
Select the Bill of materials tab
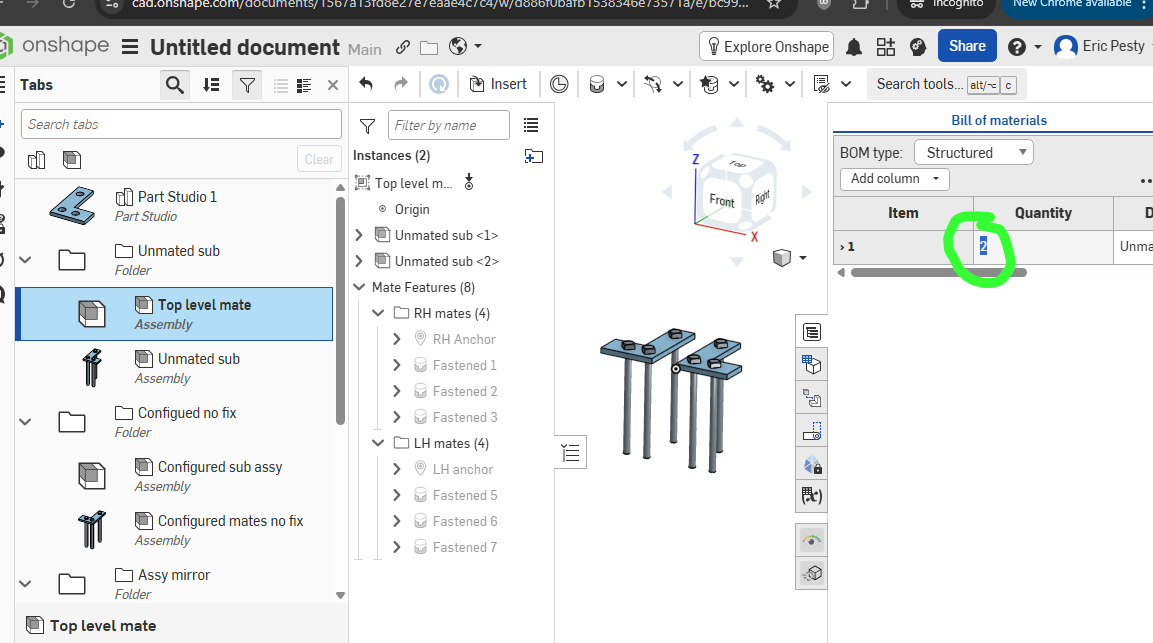998,120
